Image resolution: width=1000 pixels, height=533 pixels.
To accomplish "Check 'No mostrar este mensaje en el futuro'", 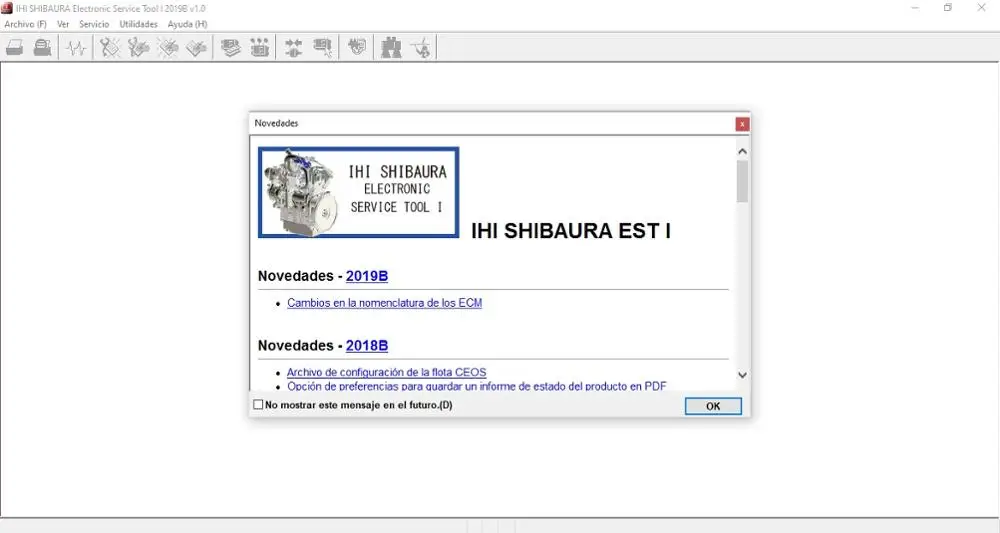I will tap(258, 405).
